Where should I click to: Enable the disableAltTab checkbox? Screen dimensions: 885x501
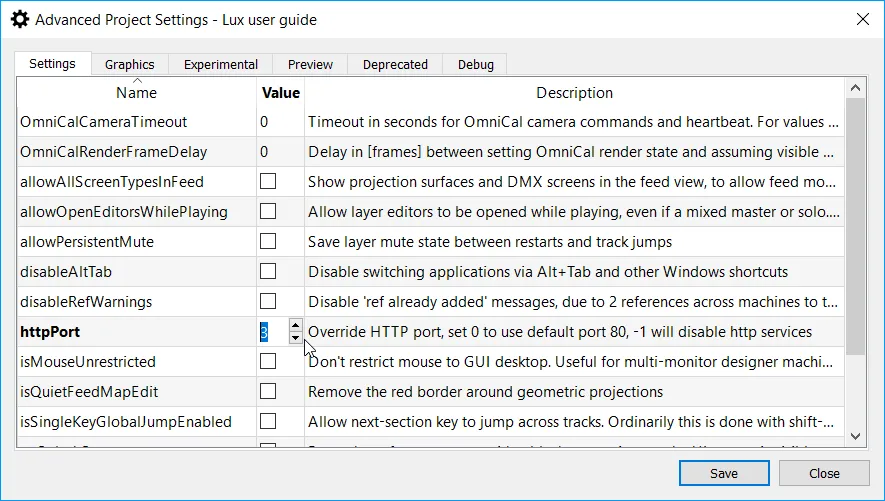pos(268,271)
